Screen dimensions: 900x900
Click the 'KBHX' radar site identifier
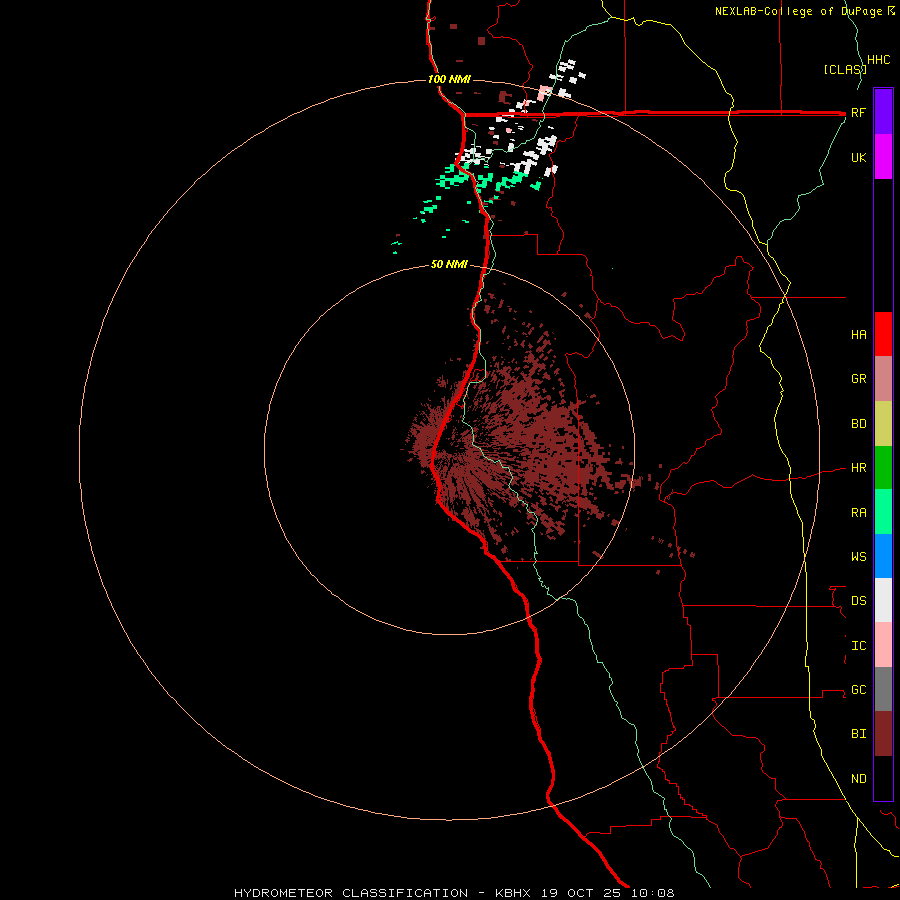pos(513,893)
